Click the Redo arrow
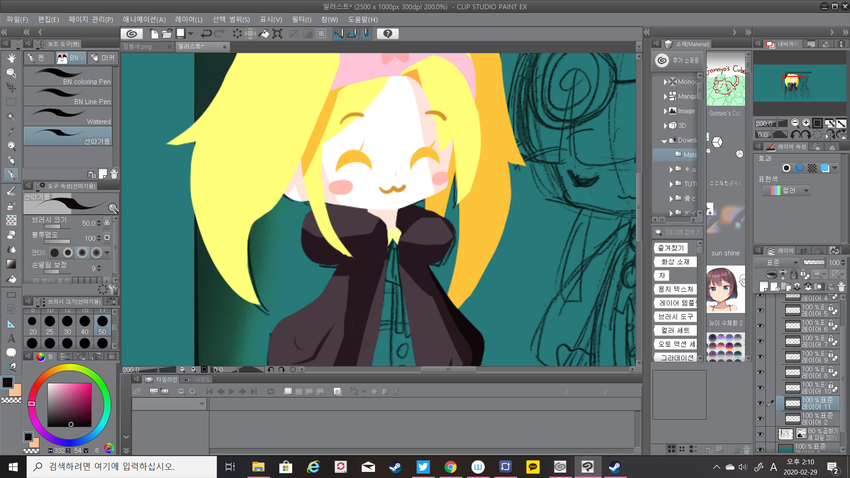 click(219, 34)
